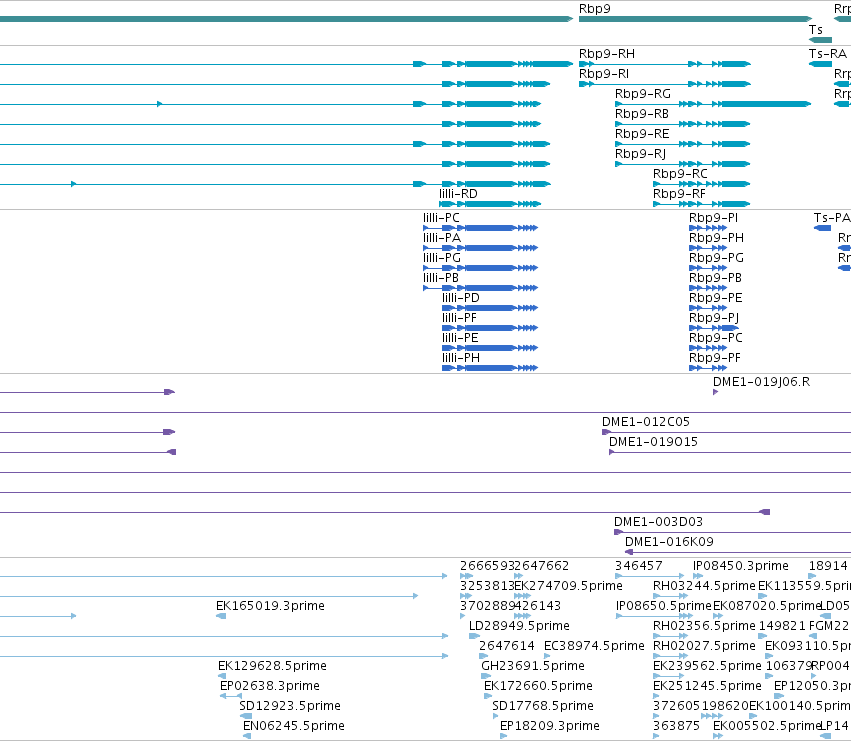Open the Rbp9-PE protein label
The height and width of the screenshot is (741, 851).
716,298
